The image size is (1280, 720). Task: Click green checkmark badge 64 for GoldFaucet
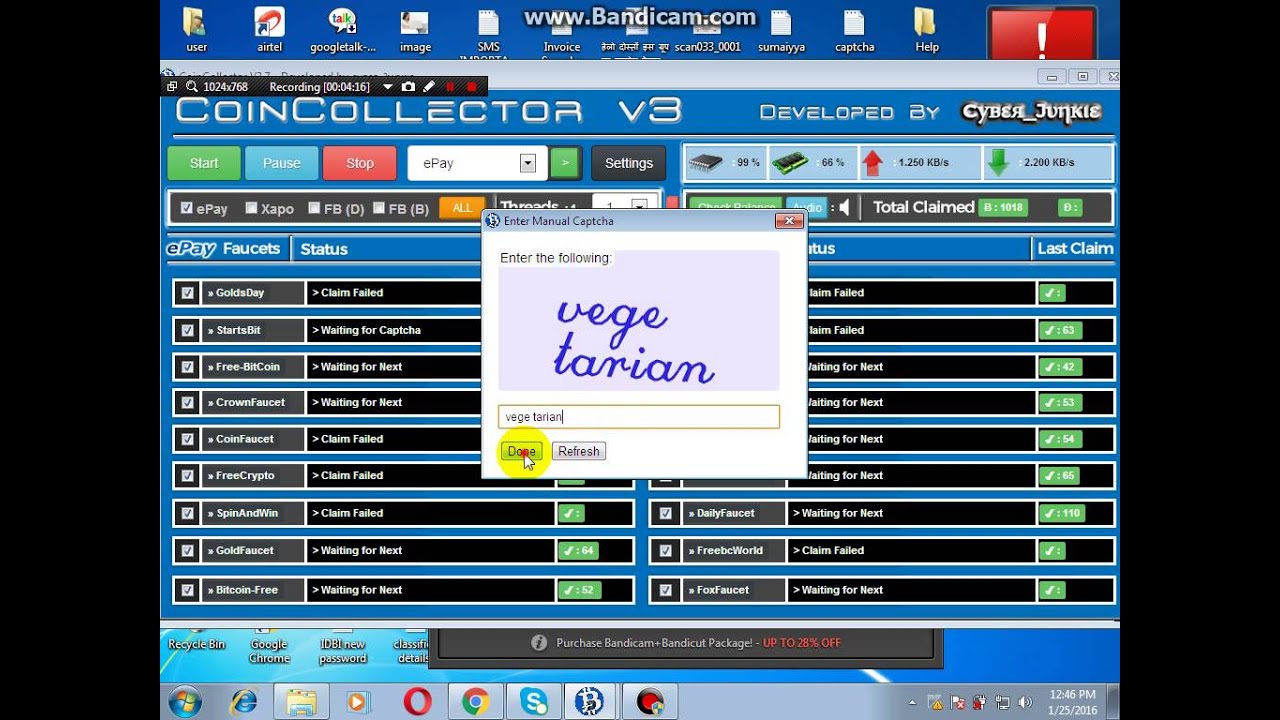click(579, 550)
